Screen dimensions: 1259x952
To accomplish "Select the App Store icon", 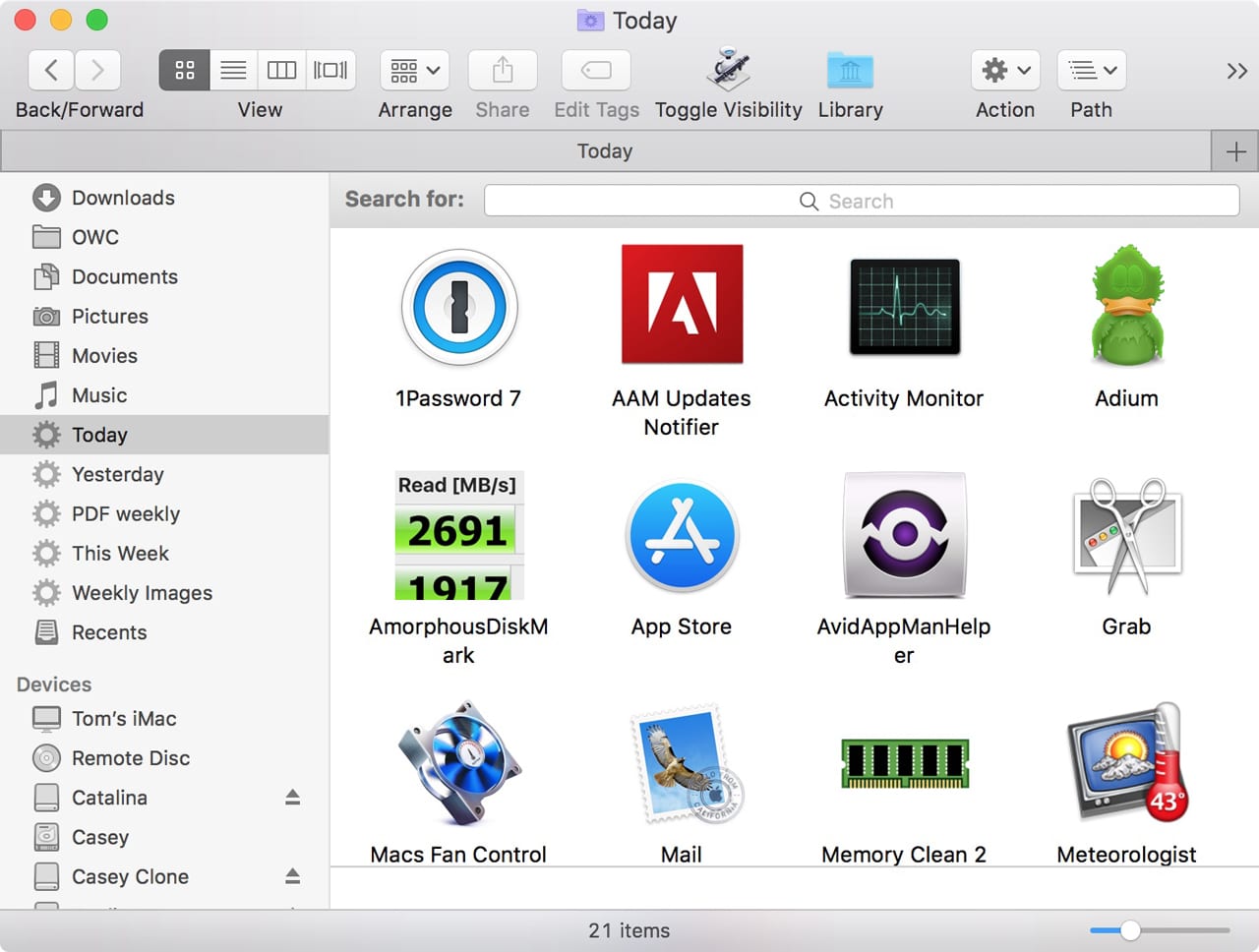I will (682, 536).
